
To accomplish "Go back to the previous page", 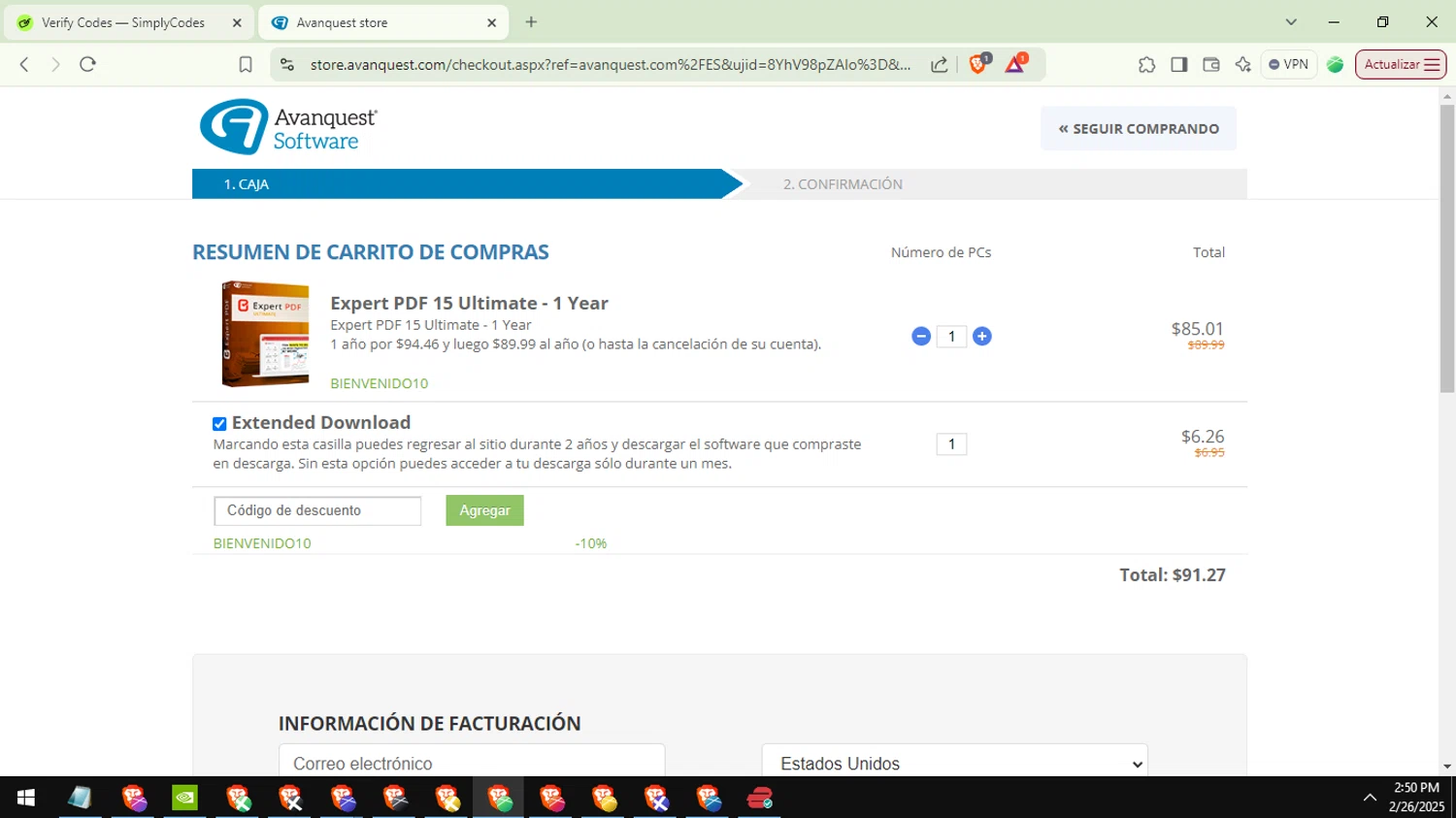I will tap(24, 64).
